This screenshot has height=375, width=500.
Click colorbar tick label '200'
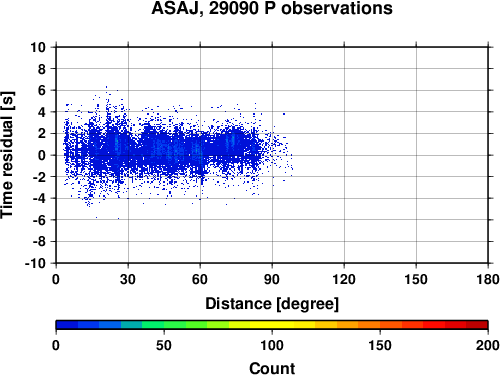[x=488, y=345]
